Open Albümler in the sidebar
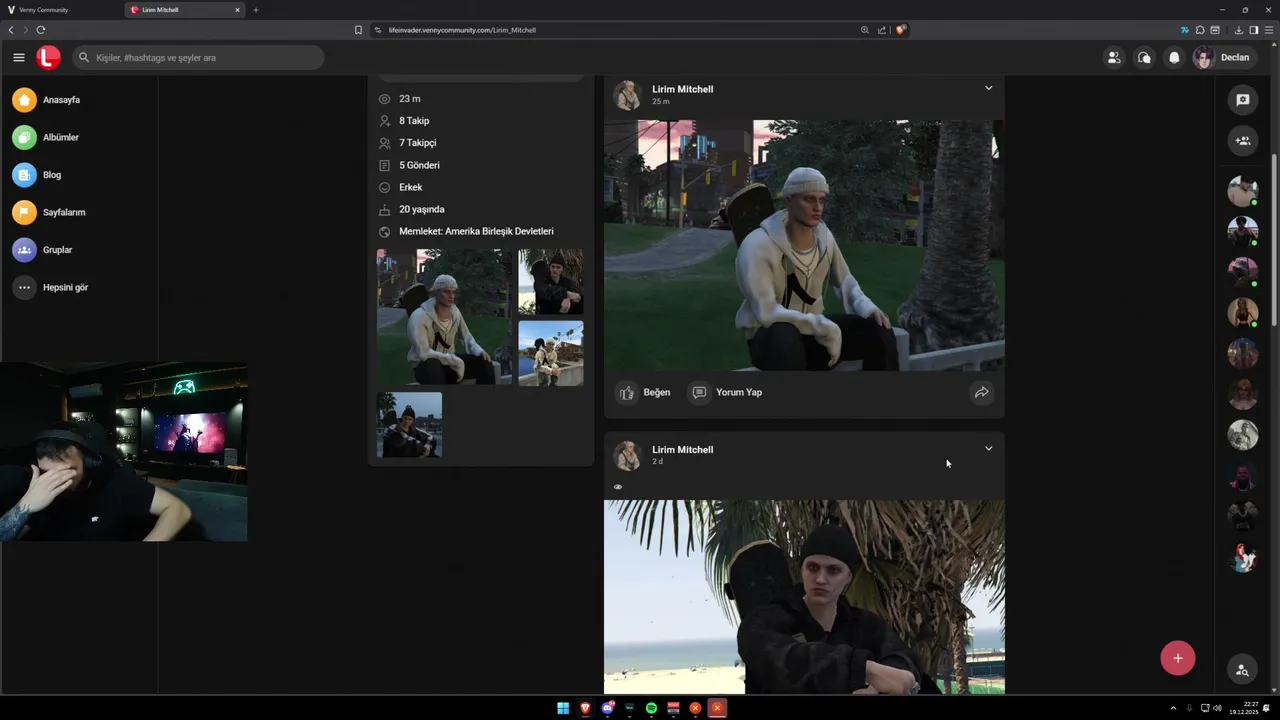The image size is (1280, 720). point(46,137)
